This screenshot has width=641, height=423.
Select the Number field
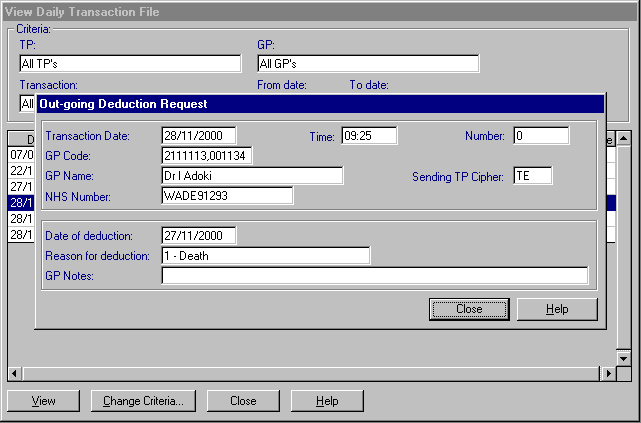click(541, 136)
